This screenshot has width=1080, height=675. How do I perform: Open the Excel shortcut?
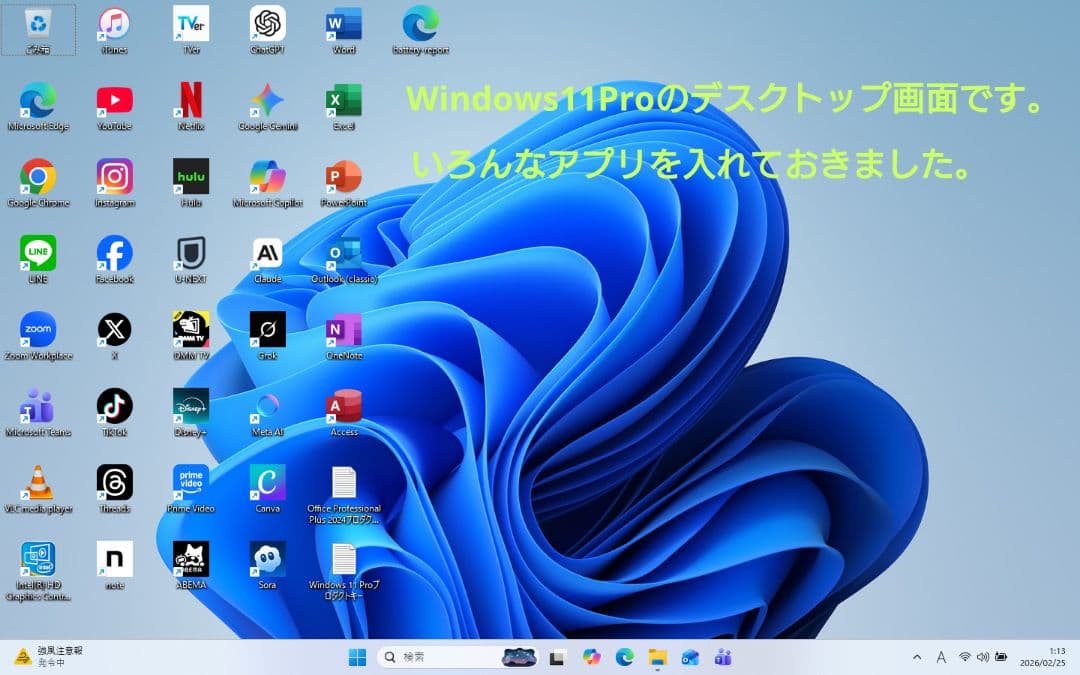click(344, 106)
